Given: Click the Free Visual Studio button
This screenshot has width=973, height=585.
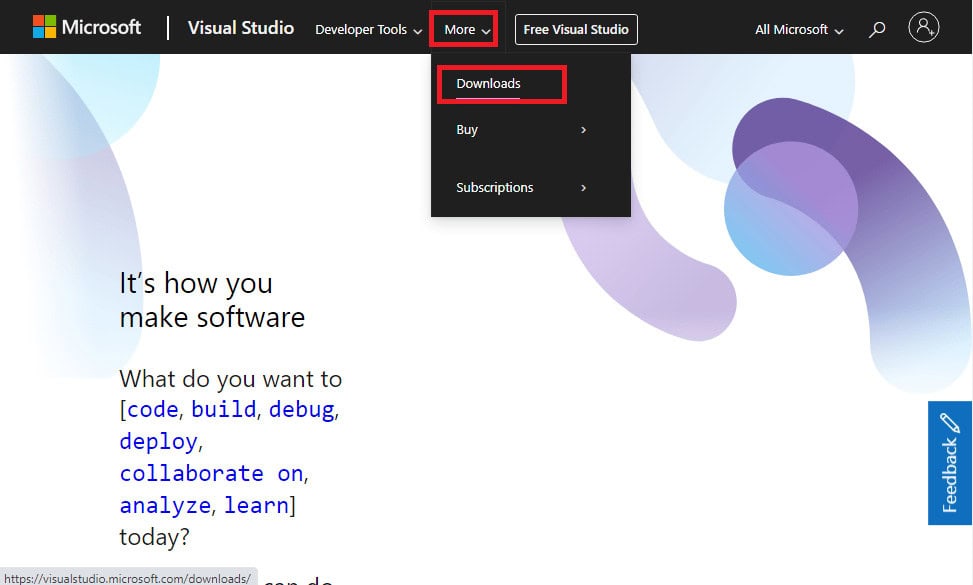Looking at the screenshot, I should (576, 29).
